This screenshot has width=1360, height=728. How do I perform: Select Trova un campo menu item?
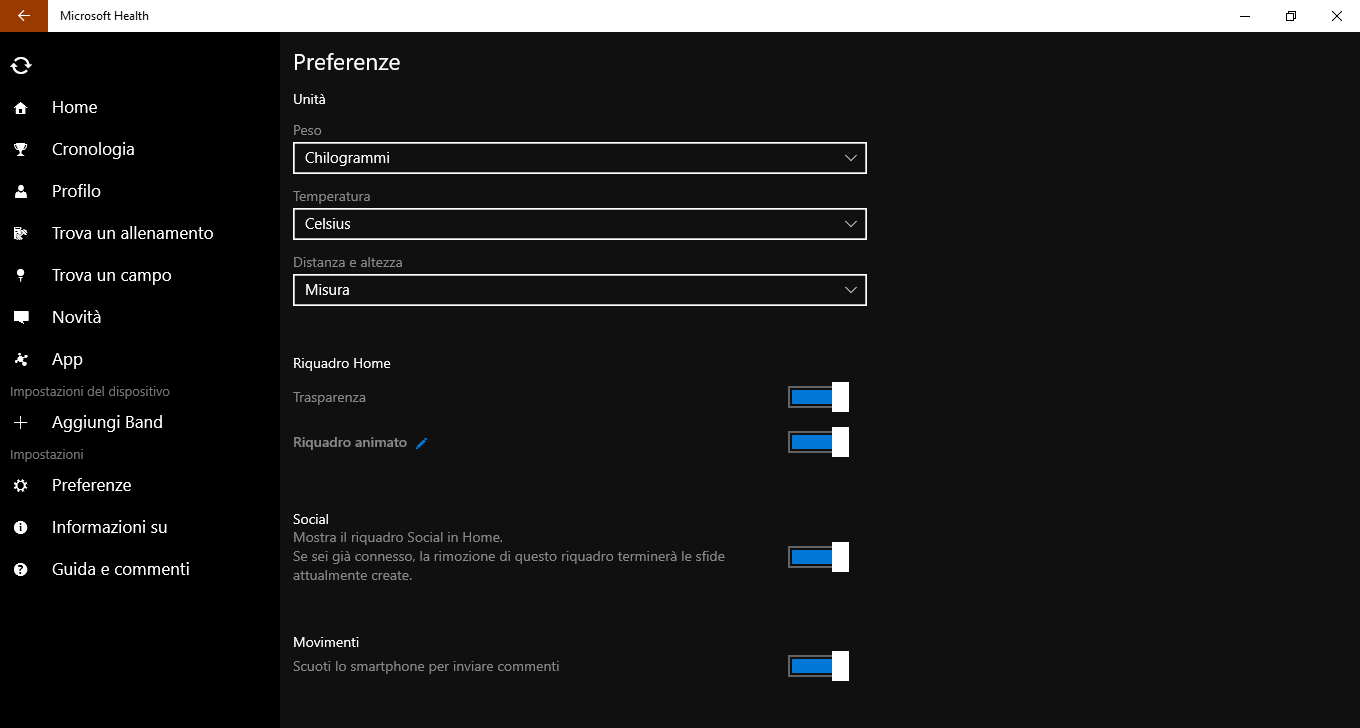(140, 275)
